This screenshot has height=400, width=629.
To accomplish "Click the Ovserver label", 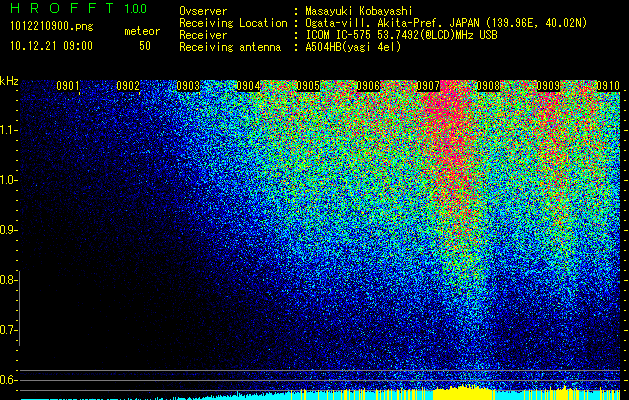I will pyautogui.click(x=203, y=11).
